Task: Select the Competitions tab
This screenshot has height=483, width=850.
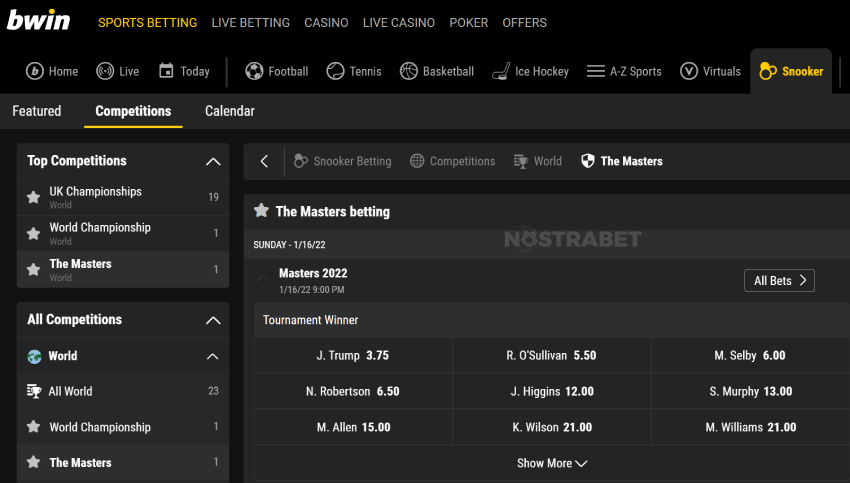Action: coord(133,111)
